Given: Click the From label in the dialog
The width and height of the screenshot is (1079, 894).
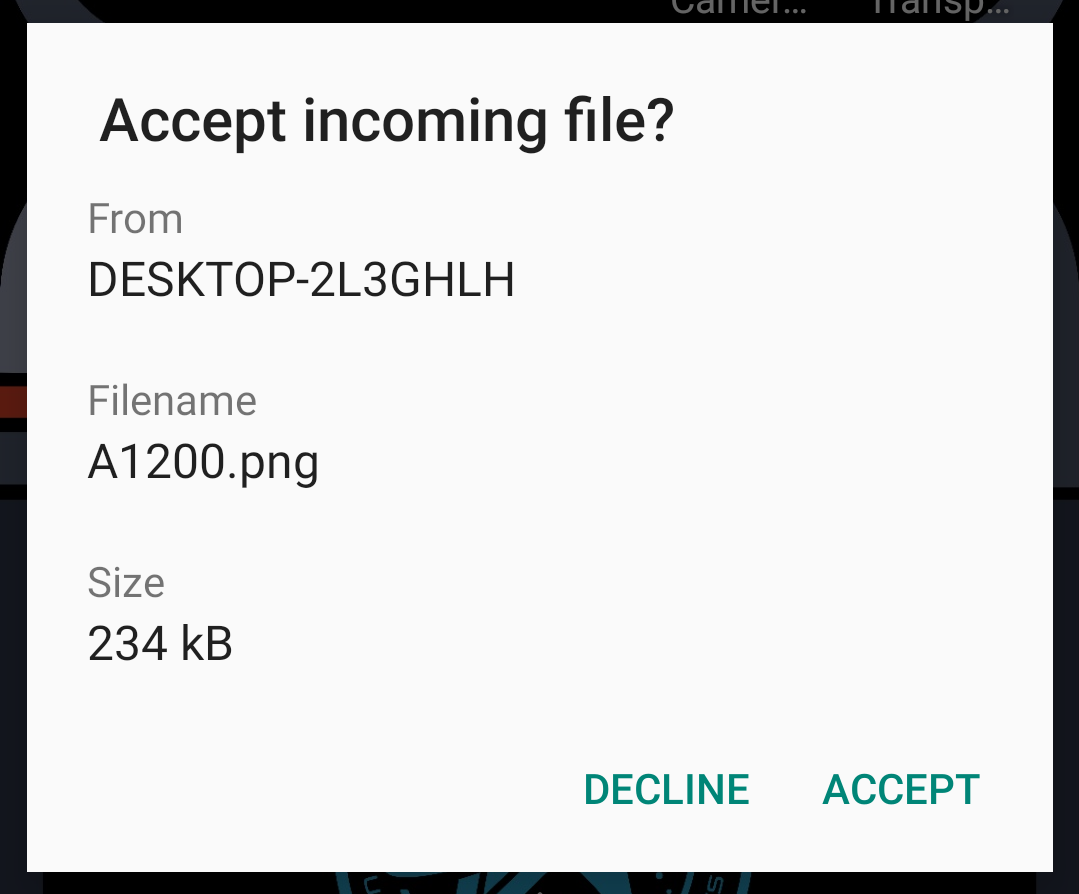Looking at the screenshot, I should click(135, 218).
